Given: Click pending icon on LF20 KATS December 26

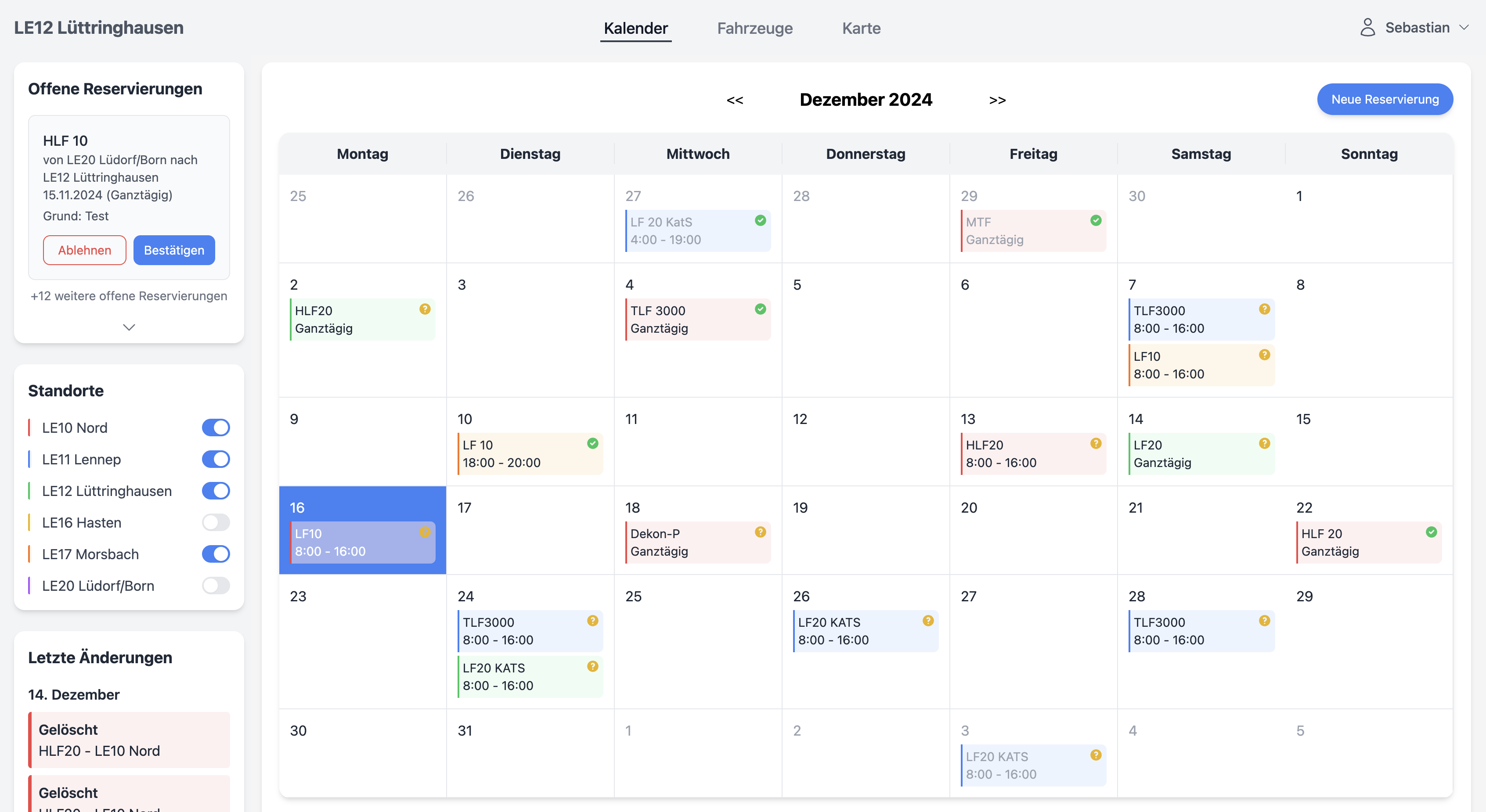Looking at the screenshot, I should 928,621.
